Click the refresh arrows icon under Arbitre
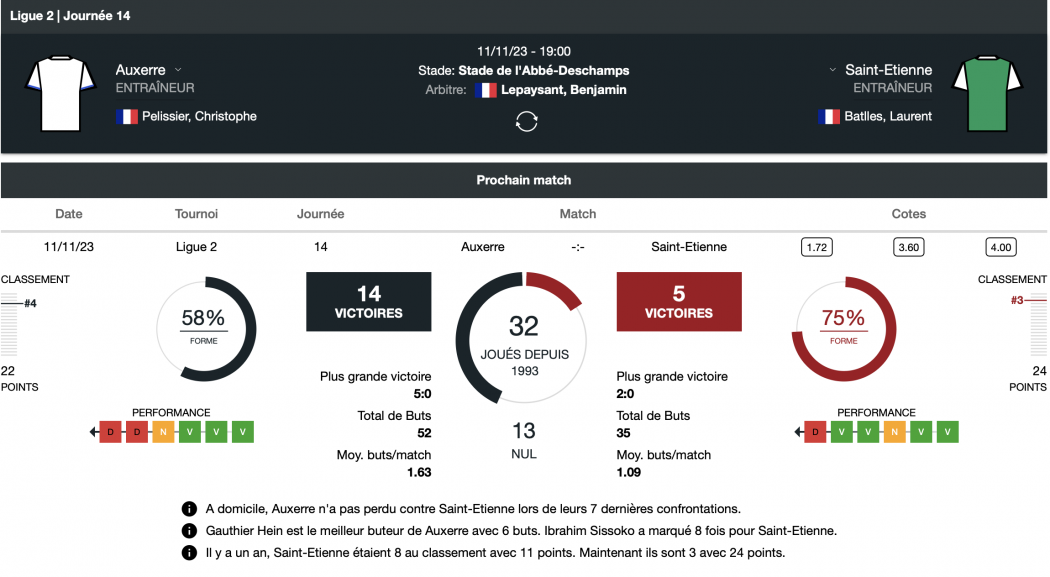Screen dimensions: 1050x577 pyautogui.click(x=526, y=121)
